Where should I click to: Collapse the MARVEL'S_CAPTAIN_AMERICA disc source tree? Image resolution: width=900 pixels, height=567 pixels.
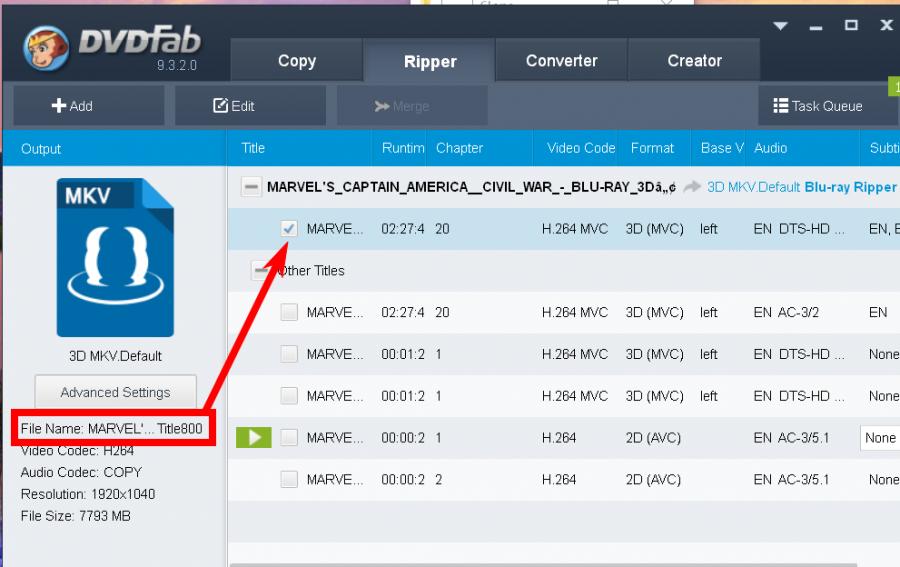[x=251, y=187]
